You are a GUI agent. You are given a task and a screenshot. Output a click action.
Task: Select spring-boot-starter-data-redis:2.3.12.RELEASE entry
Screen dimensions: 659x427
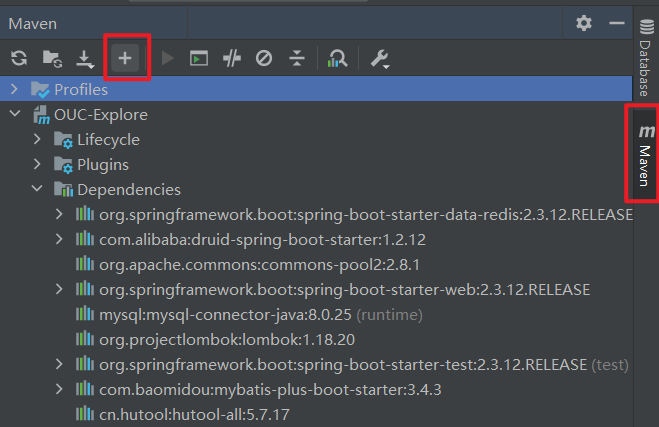(x=316, y=214)
